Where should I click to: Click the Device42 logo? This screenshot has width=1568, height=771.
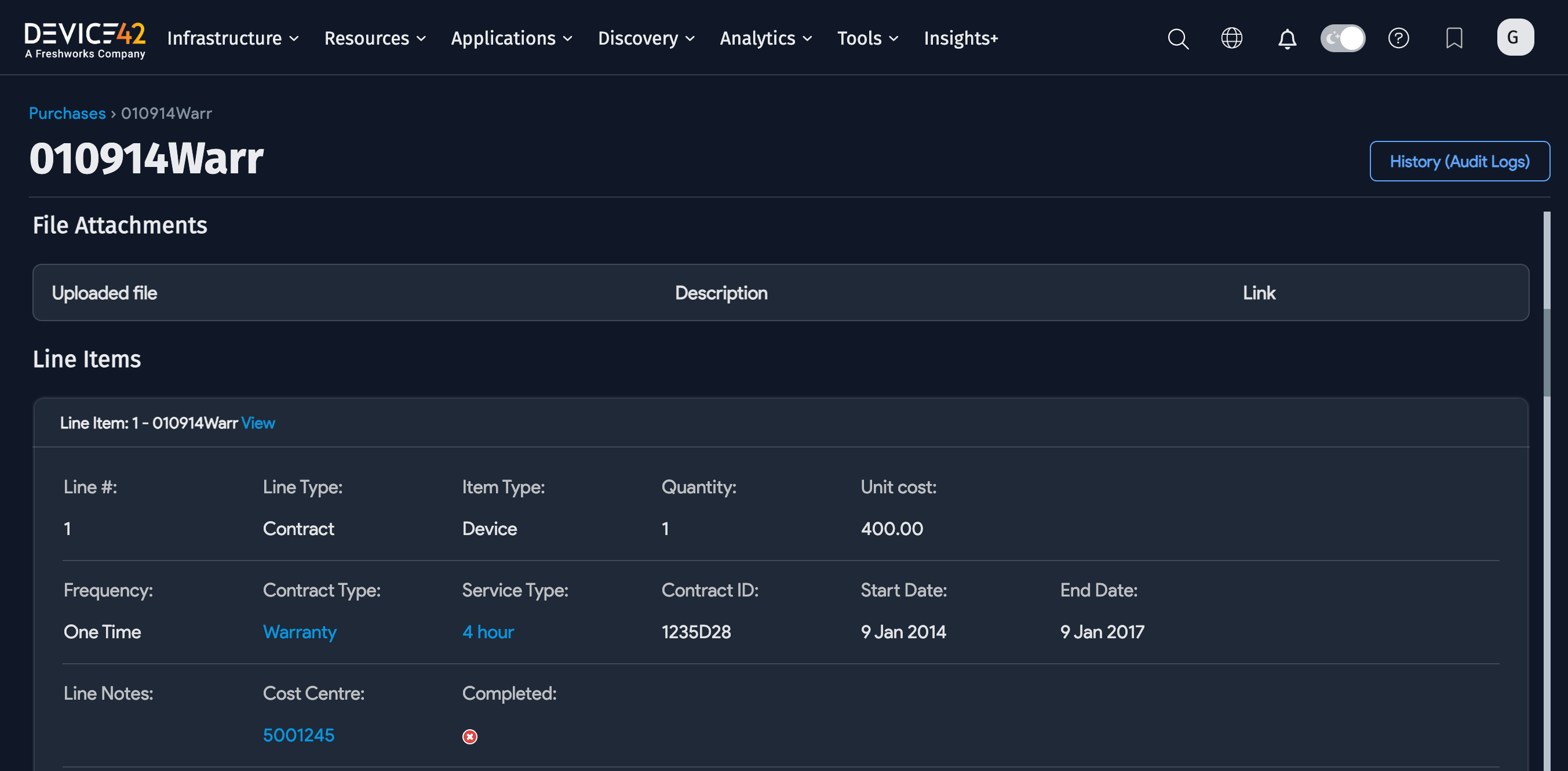click(x=85, y=39)
